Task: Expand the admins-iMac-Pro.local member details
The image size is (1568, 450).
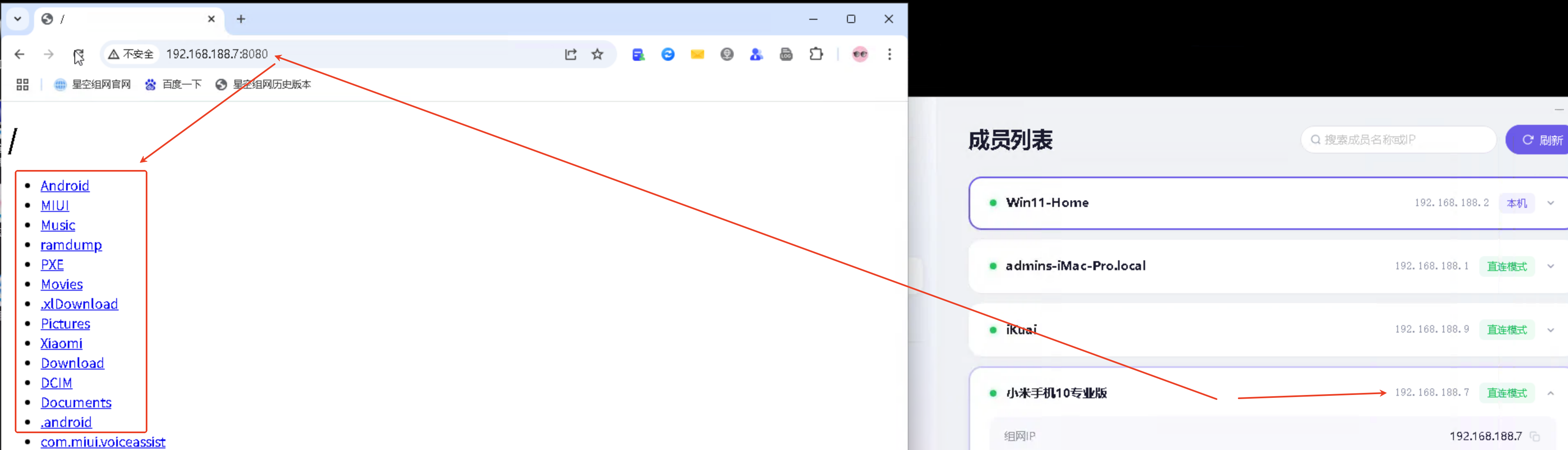Action: pos(1550,266)
